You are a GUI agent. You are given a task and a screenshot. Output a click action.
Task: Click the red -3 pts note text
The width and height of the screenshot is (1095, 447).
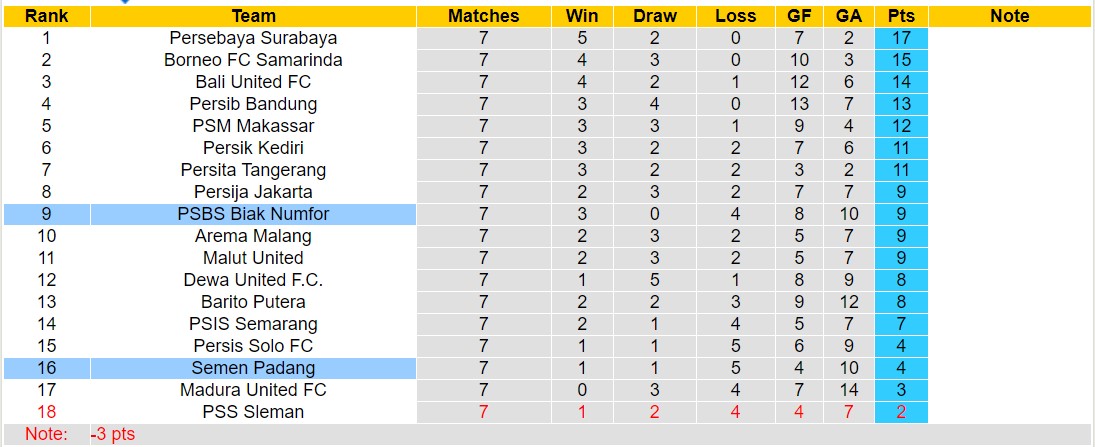click(112, 435)
